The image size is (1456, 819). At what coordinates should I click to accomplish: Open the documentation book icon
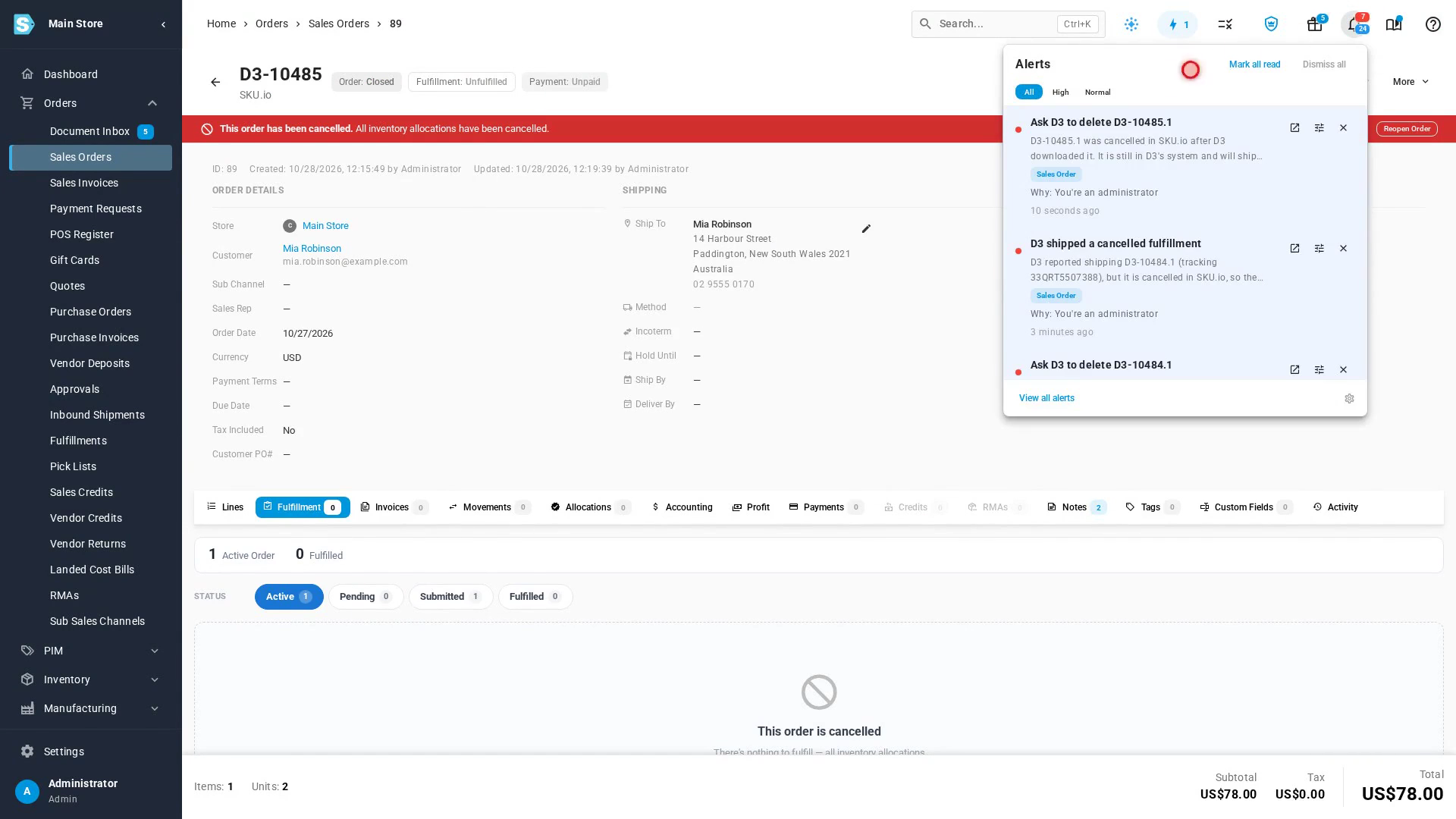pos(1394,24)
